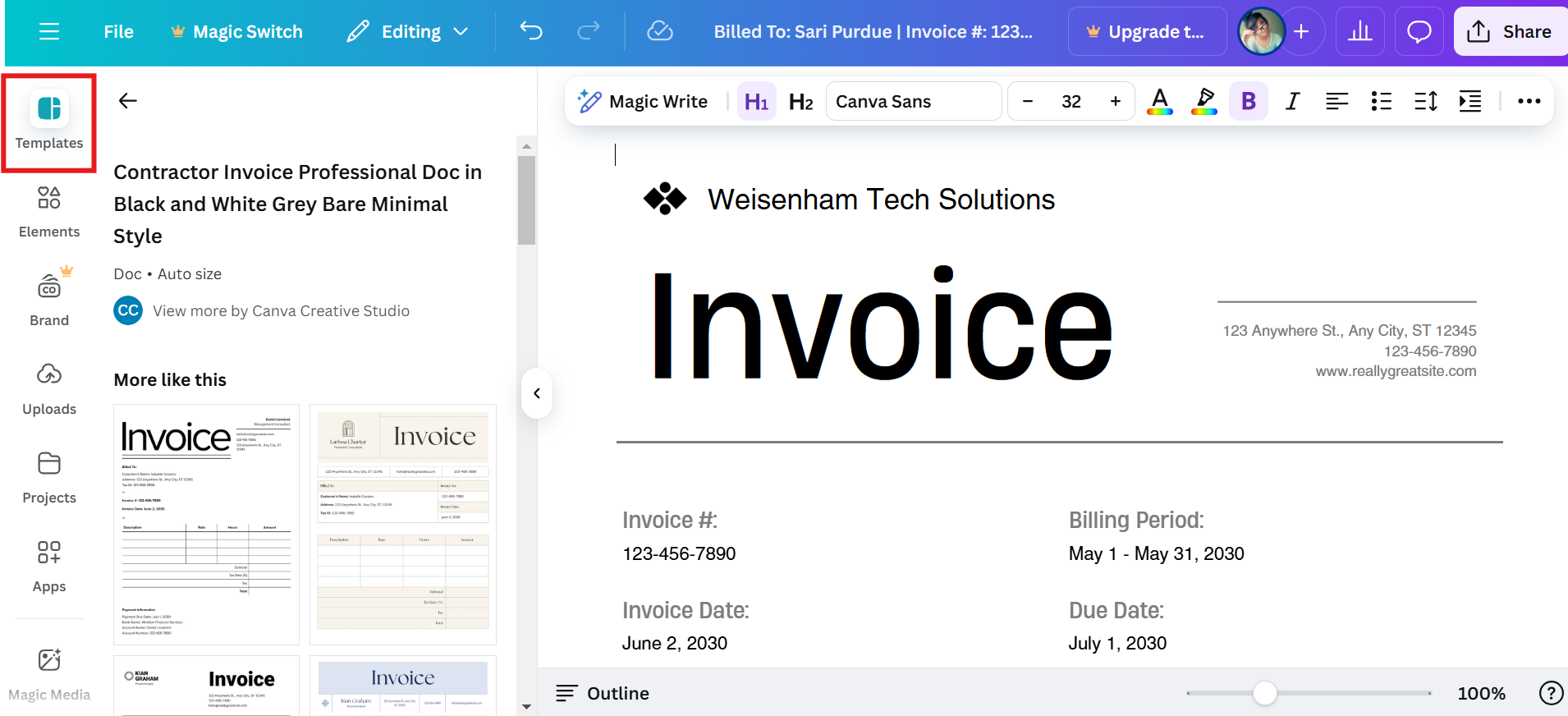1568x716 pixels.
Task: Click the cloud save status icon
Action: [660, 32]
